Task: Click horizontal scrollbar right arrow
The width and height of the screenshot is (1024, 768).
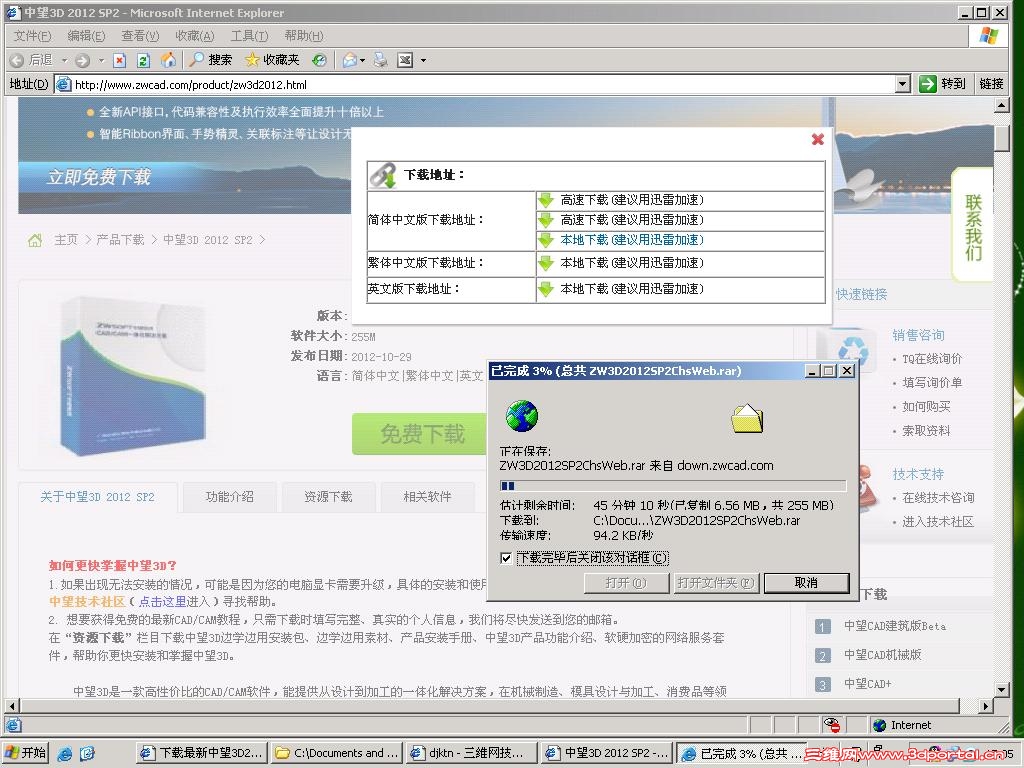Action: click(x=986, y=705)
